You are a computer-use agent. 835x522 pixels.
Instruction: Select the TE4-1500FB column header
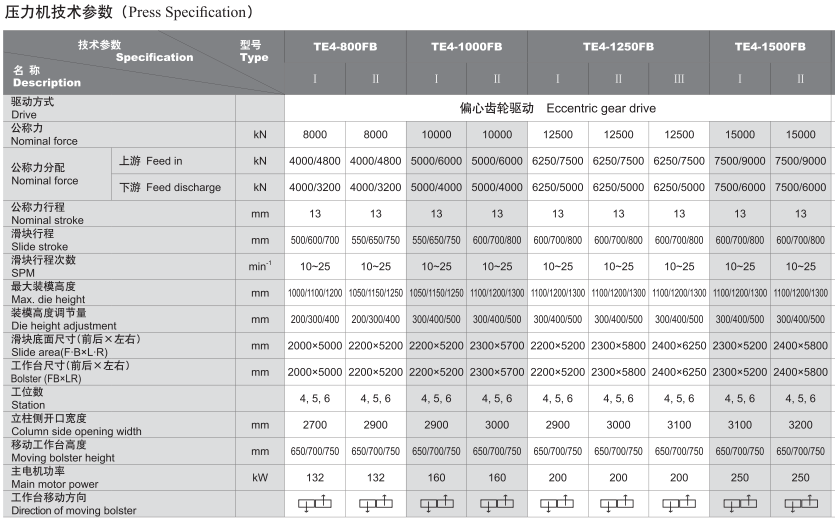pyautogui.click(x=770, y=47)
